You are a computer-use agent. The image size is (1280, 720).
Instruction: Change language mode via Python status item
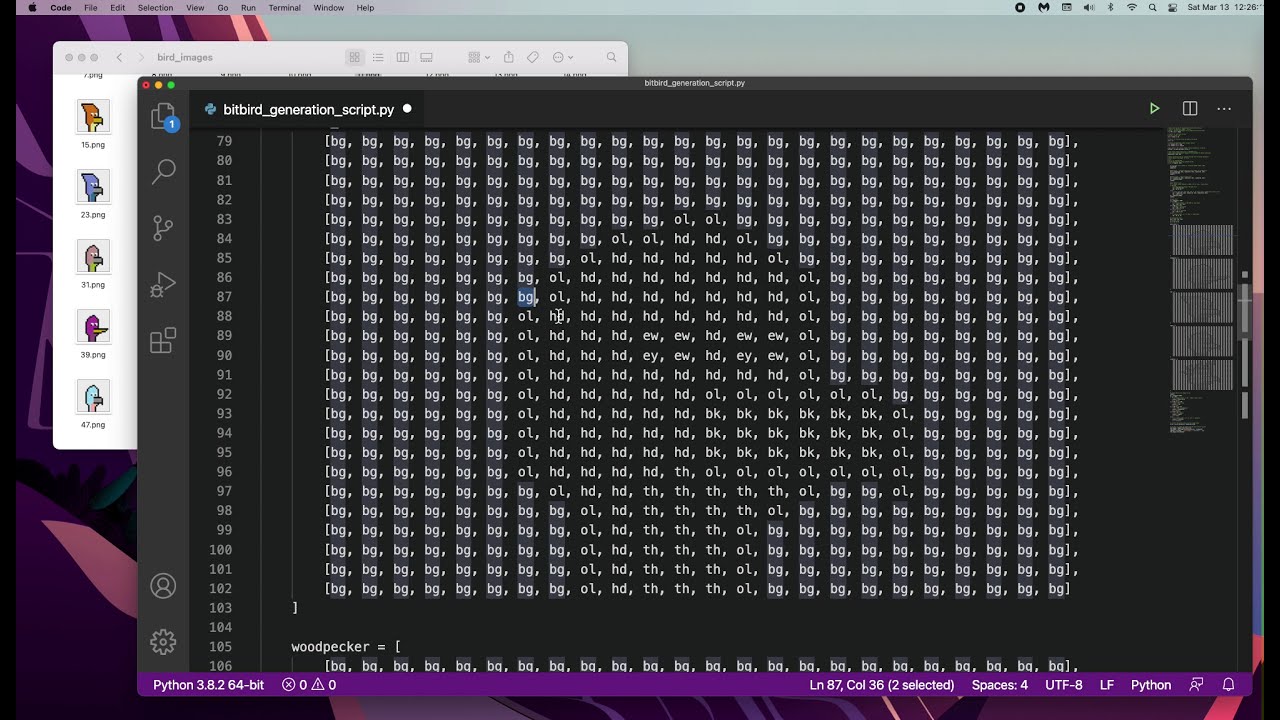pyautogui.click(x=1151, y=685)
